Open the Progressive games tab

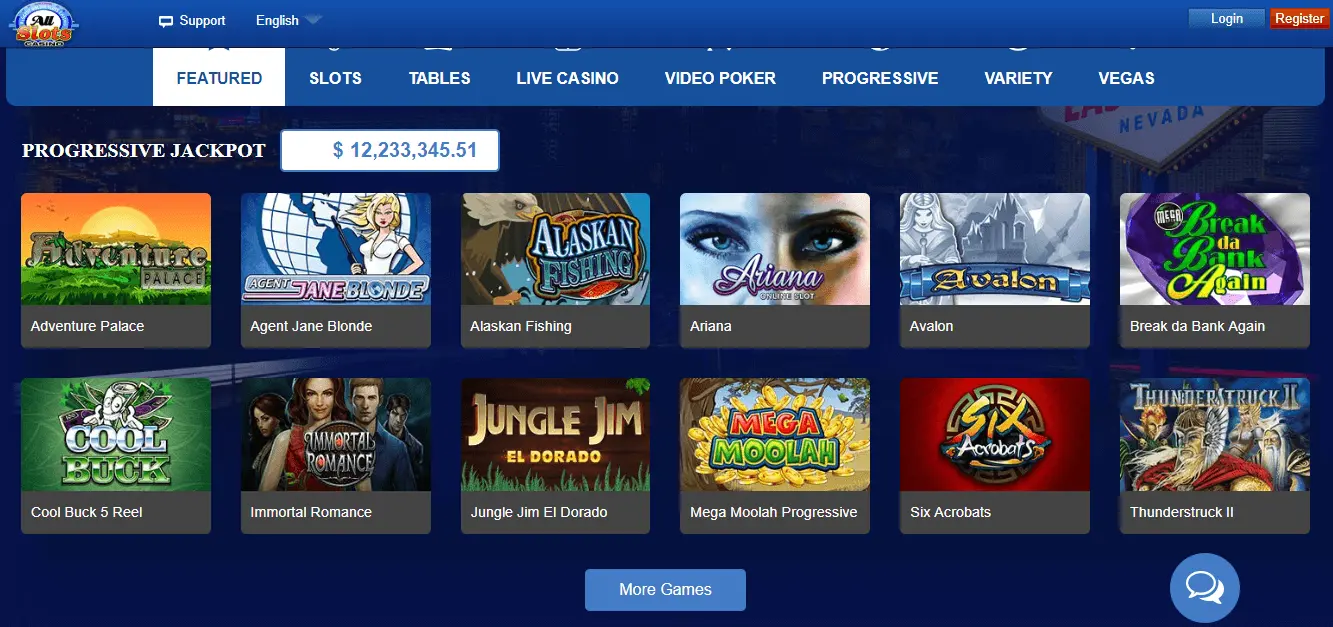pos(880,78)
